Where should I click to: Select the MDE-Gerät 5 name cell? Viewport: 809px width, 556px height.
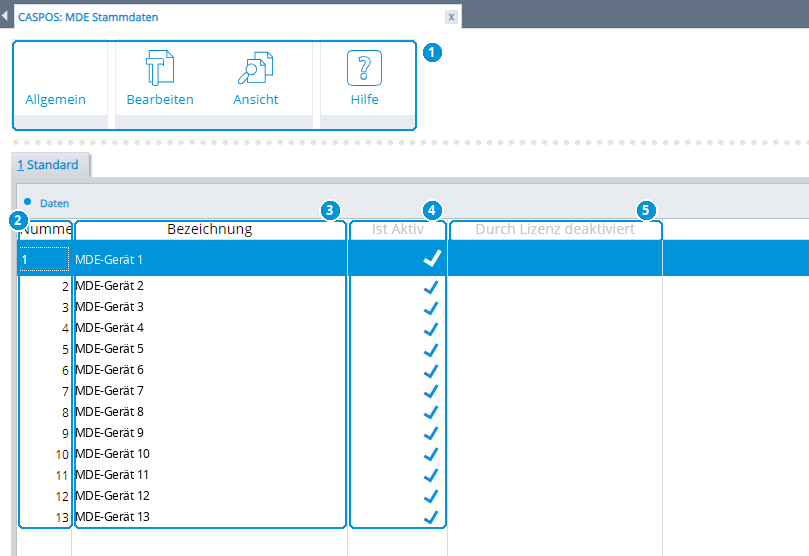[x=210, y=349]
